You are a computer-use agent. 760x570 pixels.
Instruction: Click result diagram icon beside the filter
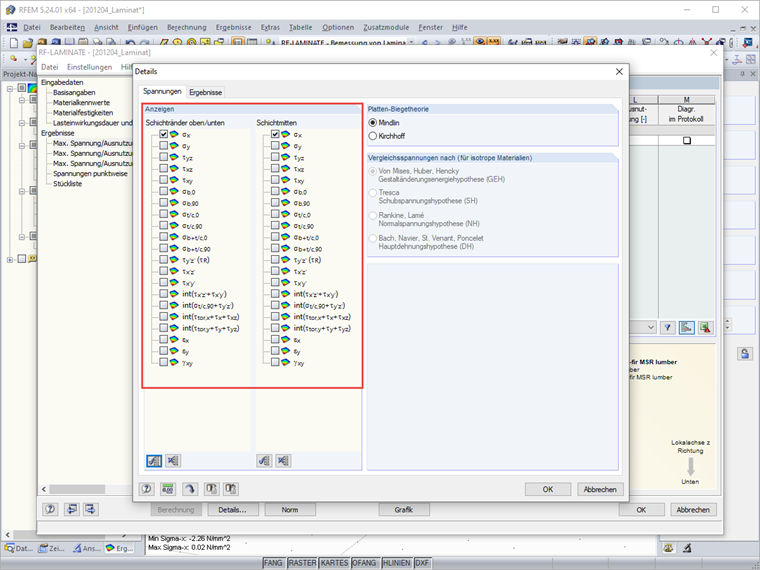tap(686, 328)
